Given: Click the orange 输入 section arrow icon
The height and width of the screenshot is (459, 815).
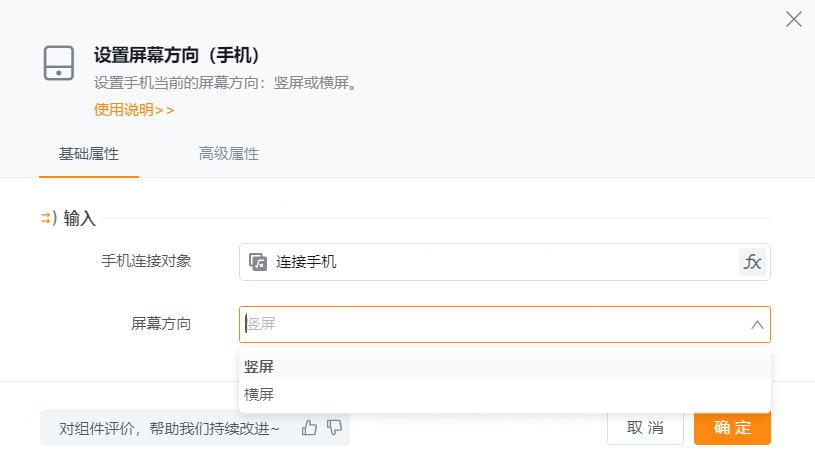Looking at the screenshot, I should click(47, 218).
